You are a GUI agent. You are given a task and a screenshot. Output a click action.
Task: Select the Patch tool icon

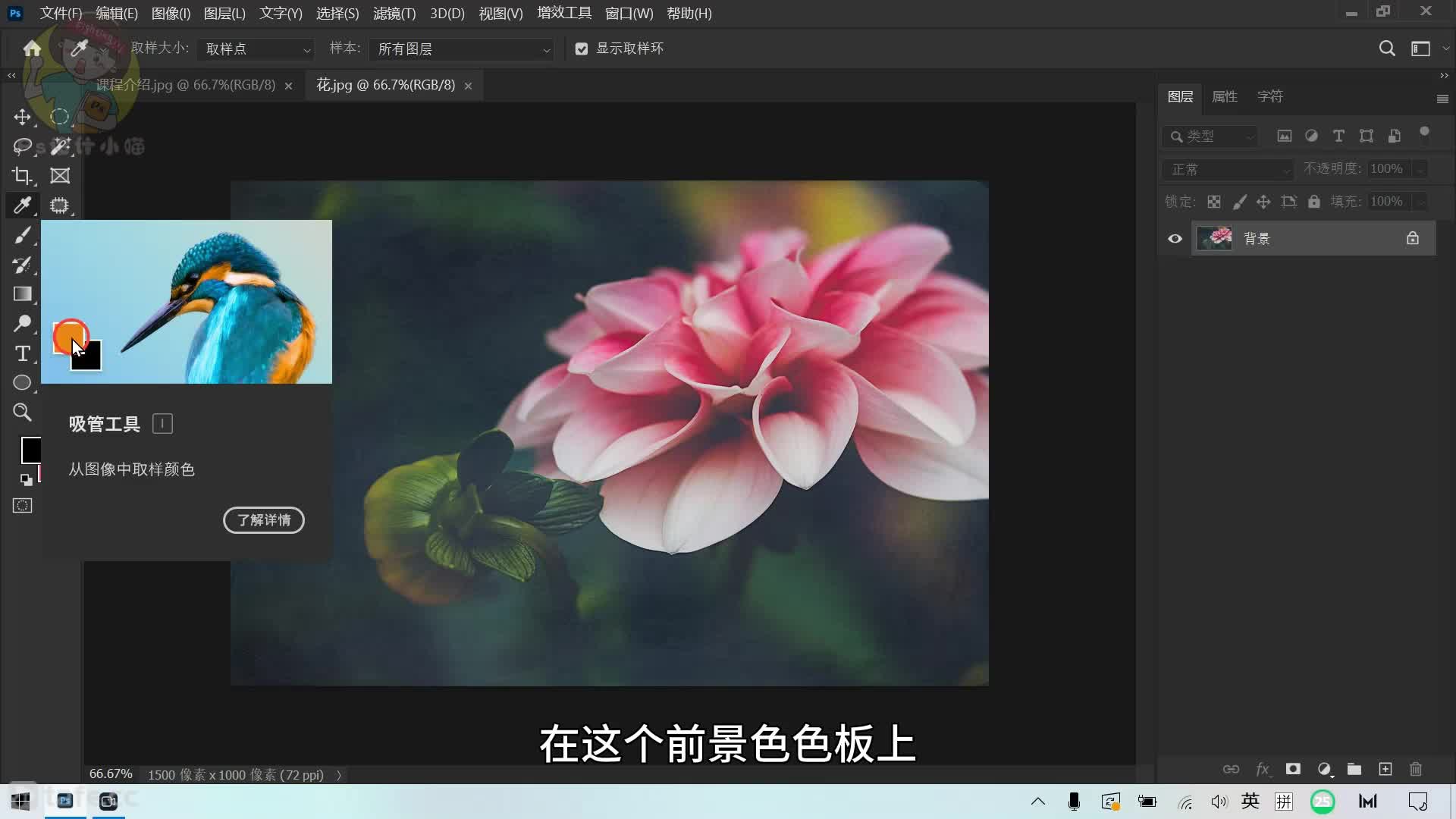coord(59,206)
